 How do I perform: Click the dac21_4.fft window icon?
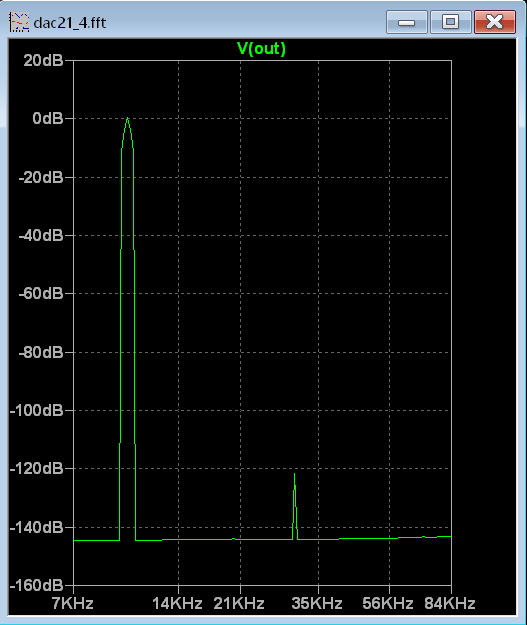coord(19,22)
